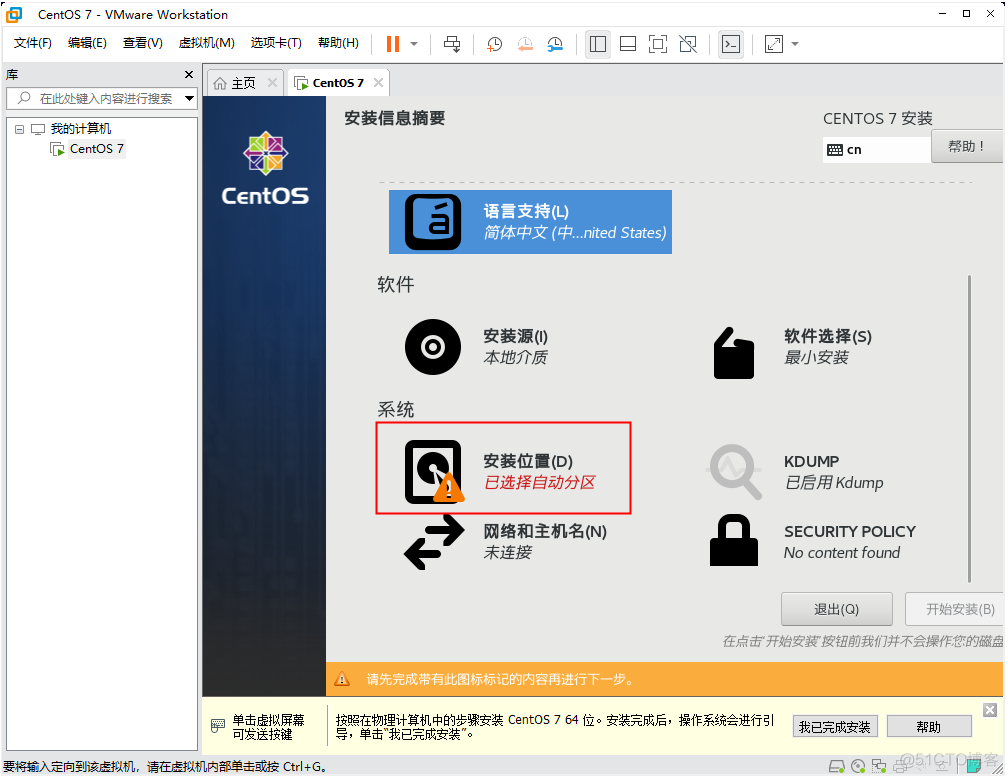
Task: Send Ctrl+Alt+Del to the virtual machine
Action: pyautogui.click(x=452, y=44)
